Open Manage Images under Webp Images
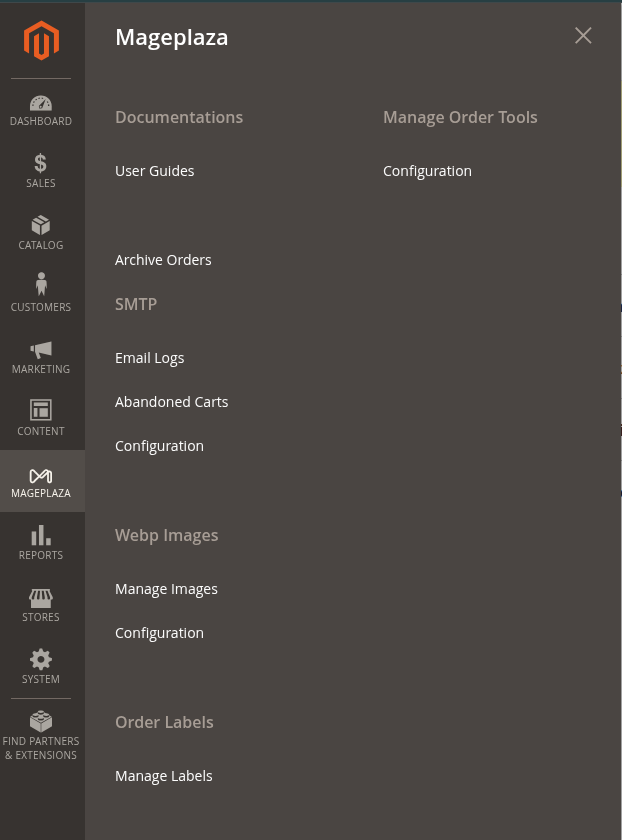 coord(166,589)
